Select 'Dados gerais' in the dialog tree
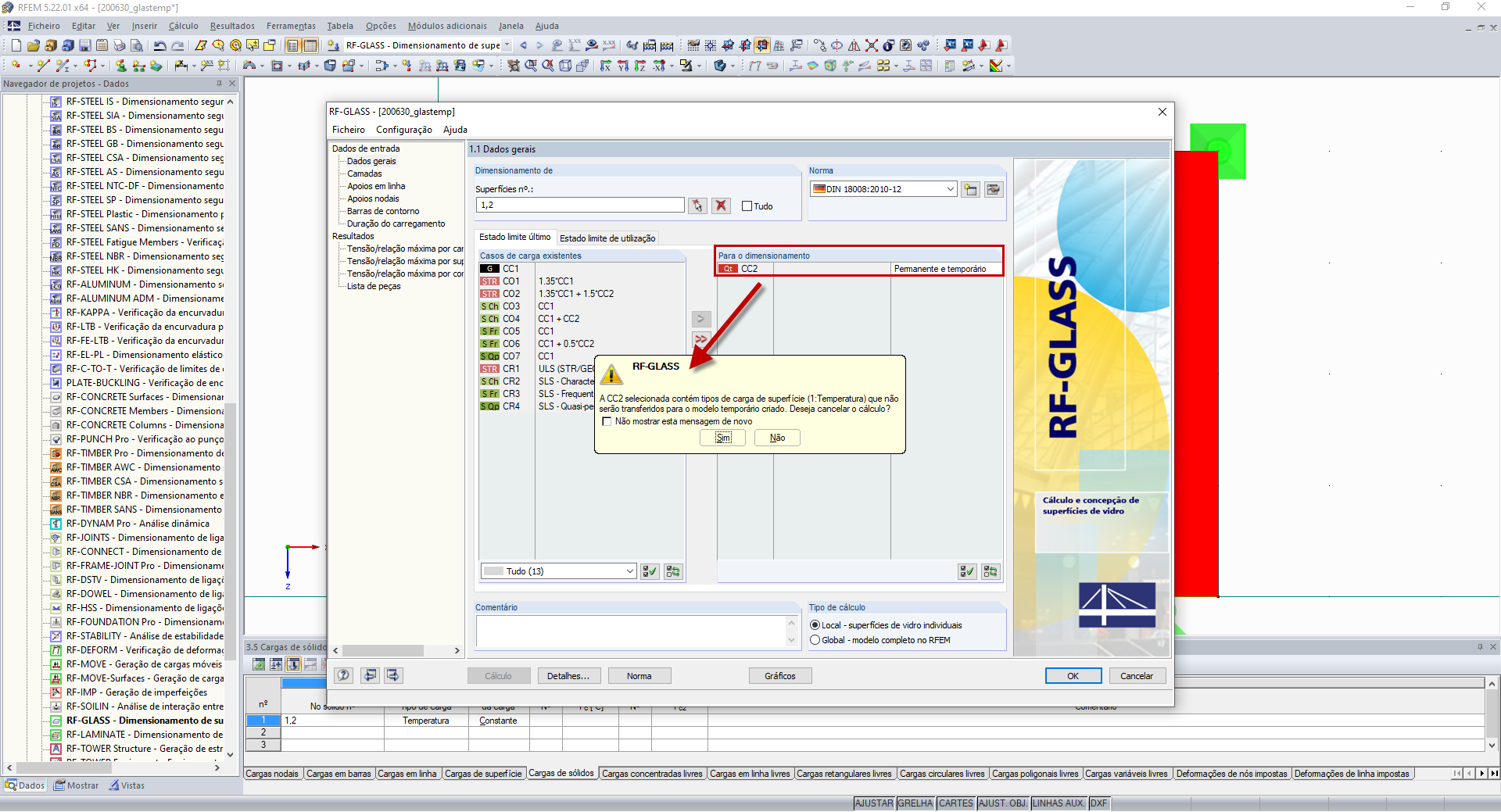Viewport: 1501px width, 812px height. 371,161
